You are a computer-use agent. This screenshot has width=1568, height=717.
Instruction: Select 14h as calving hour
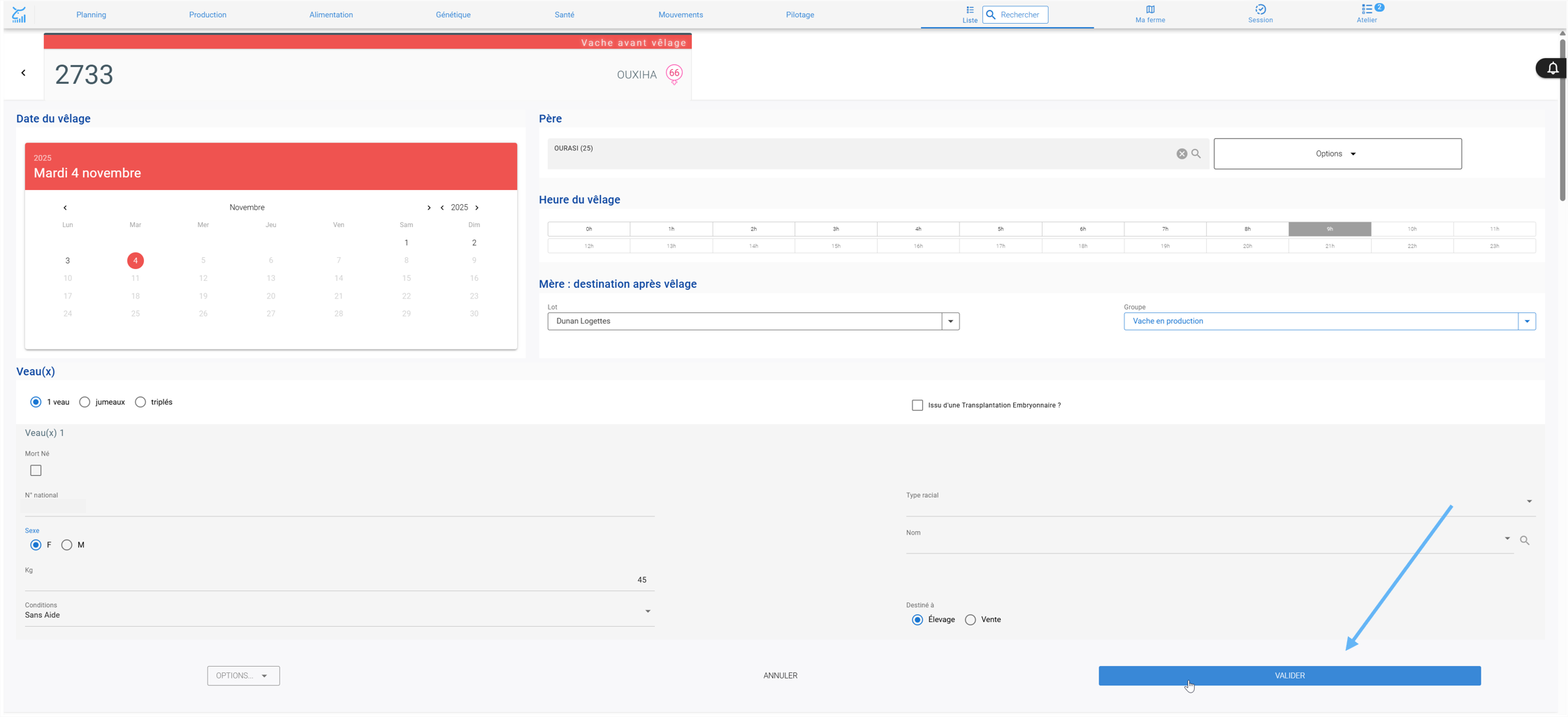coord(753,246)
